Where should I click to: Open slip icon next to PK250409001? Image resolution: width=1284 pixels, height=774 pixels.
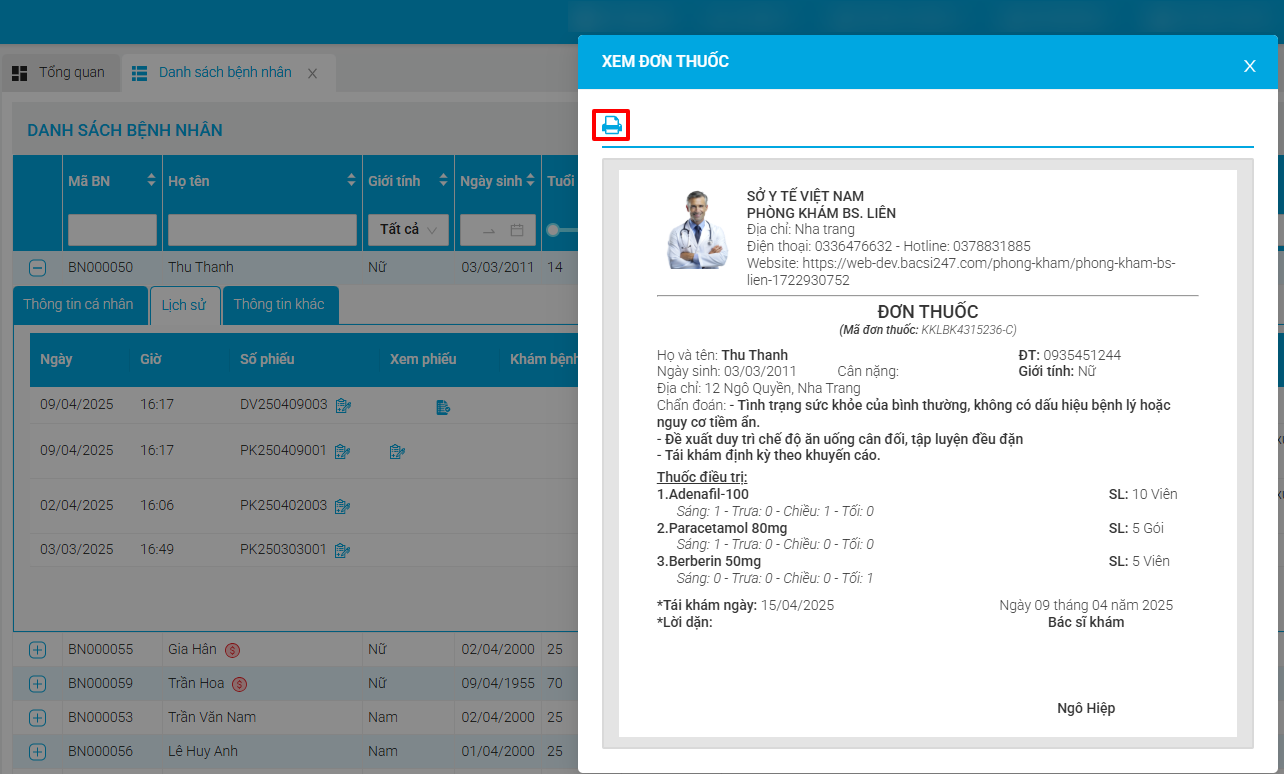(342, 451)
